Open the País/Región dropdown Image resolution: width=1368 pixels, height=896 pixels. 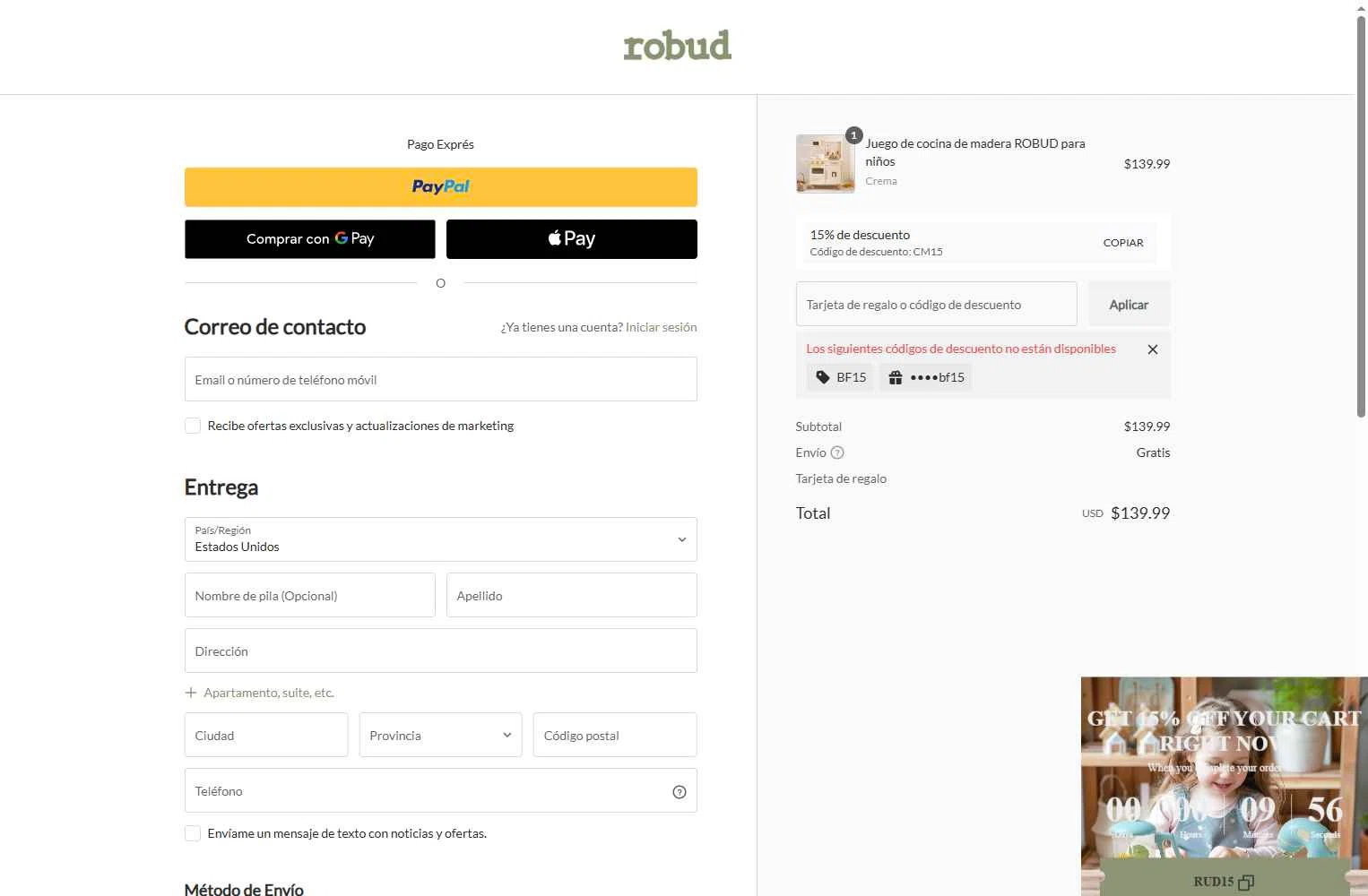coord(440,539)
